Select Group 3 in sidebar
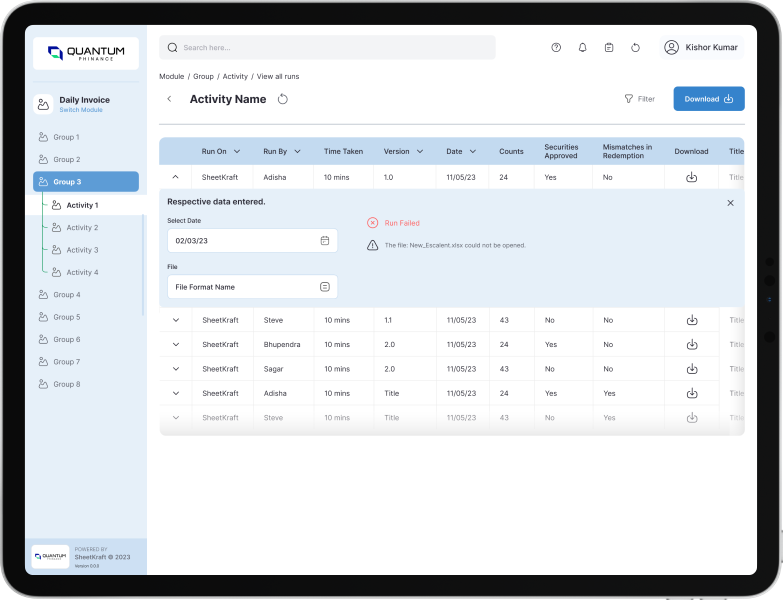This screenshot has width=783, height=600. coord(86,182)
